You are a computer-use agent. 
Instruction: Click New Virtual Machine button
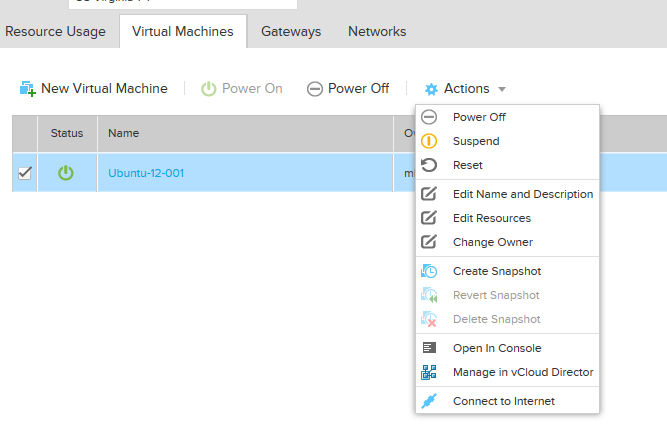point(94,89)
